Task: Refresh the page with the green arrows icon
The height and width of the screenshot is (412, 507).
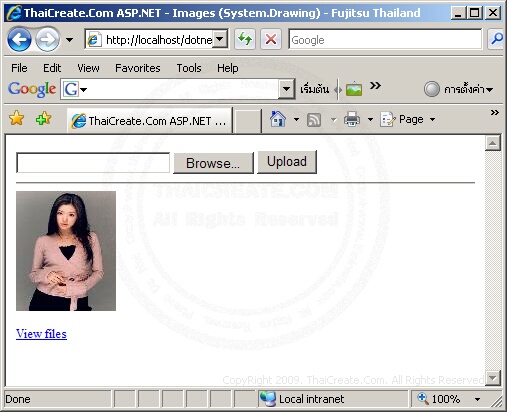Action: (x=245, y=40)
